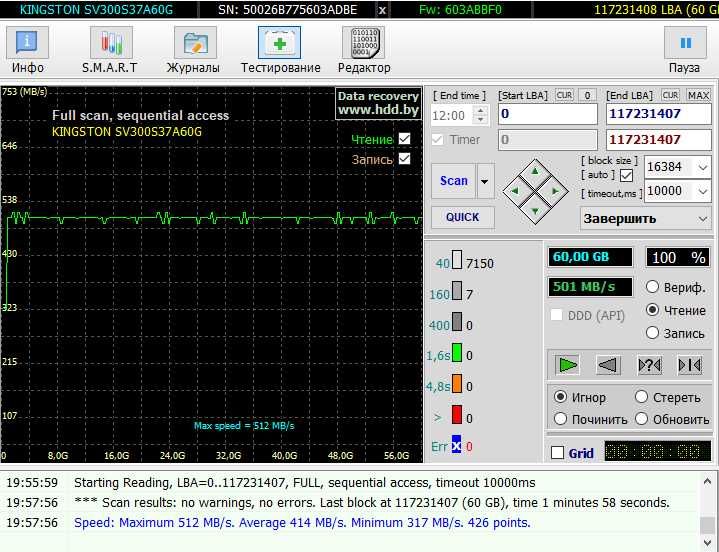Select the Починить radio option

(561, 419)
